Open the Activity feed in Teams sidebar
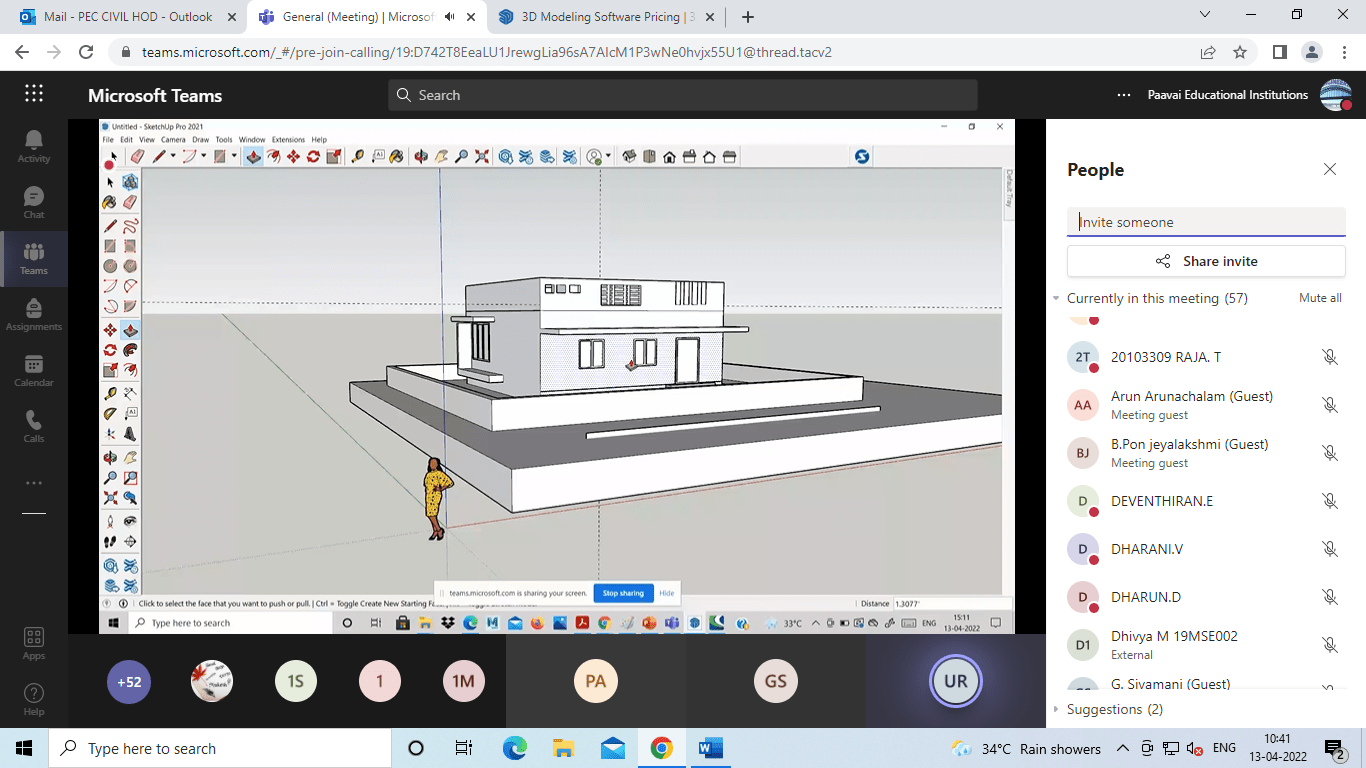Screen dimensions: 1366x768 (34, 146)
